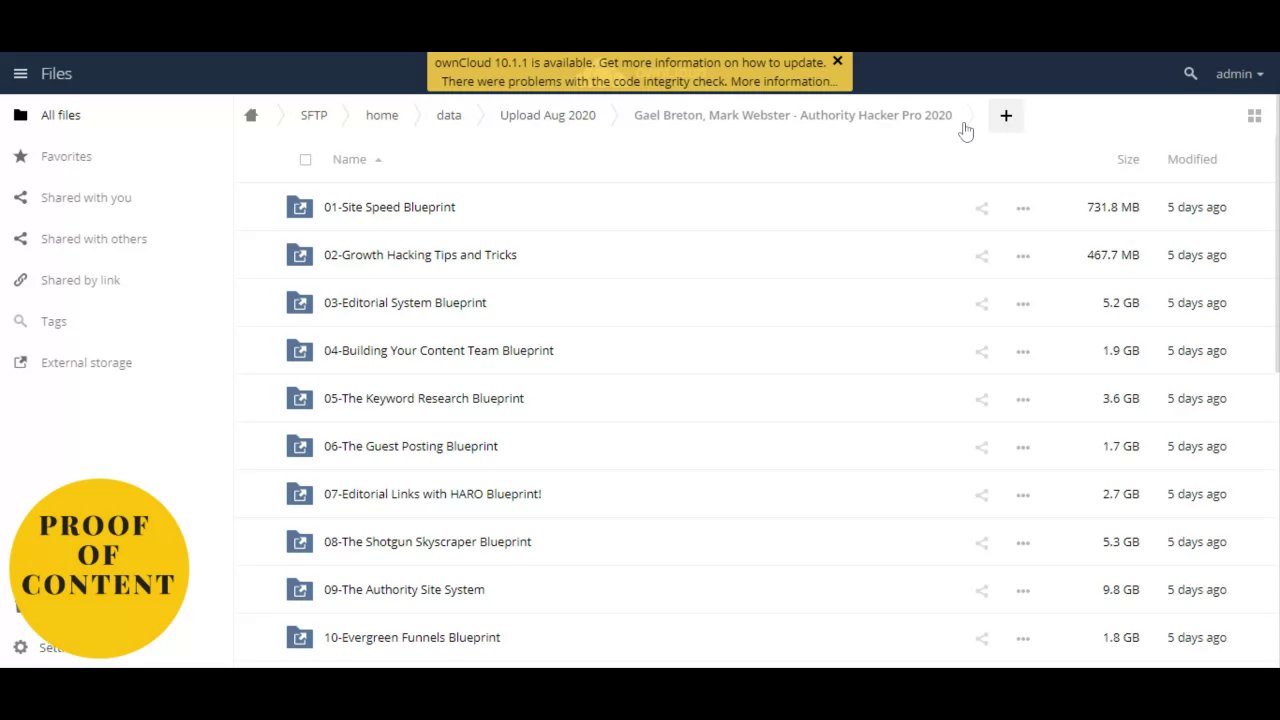Share 07-Editorial Links with HARO Blueprint
Image resolution: width=1280 pixels, height=720 pixels.
point(982,495)
